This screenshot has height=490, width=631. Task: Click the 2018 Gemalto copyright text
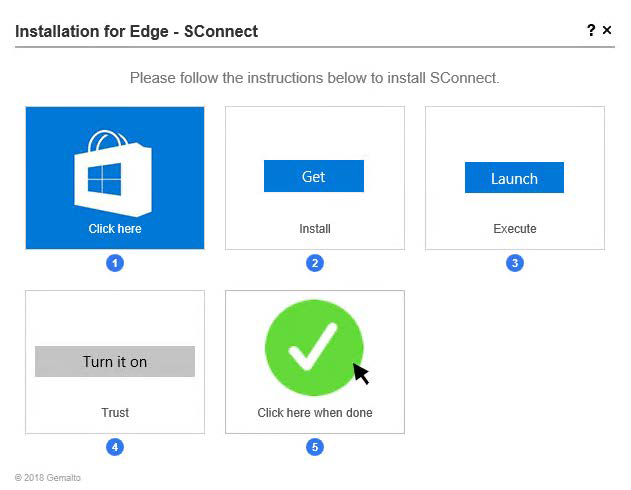(48, 478)
